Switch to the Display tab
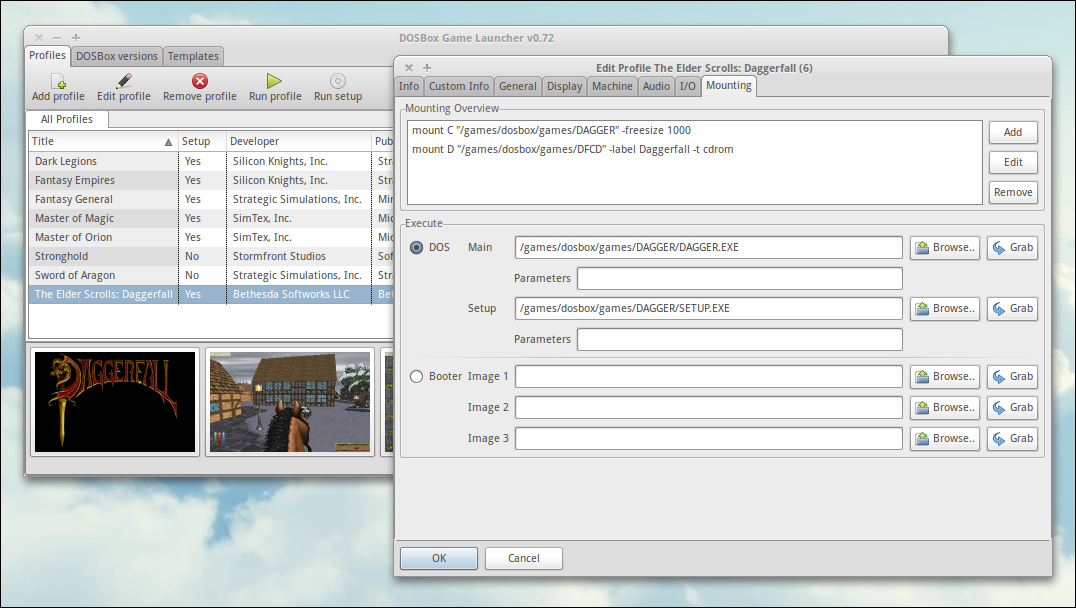Viewport: 1076px width, 608px height. 564,86
